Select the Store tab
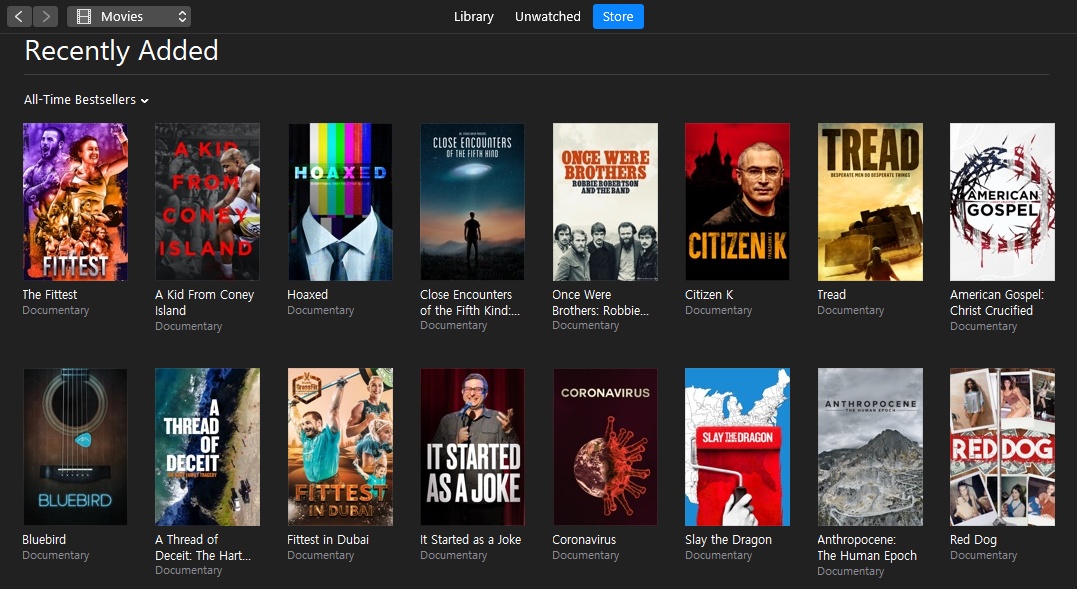 point(618,16)
